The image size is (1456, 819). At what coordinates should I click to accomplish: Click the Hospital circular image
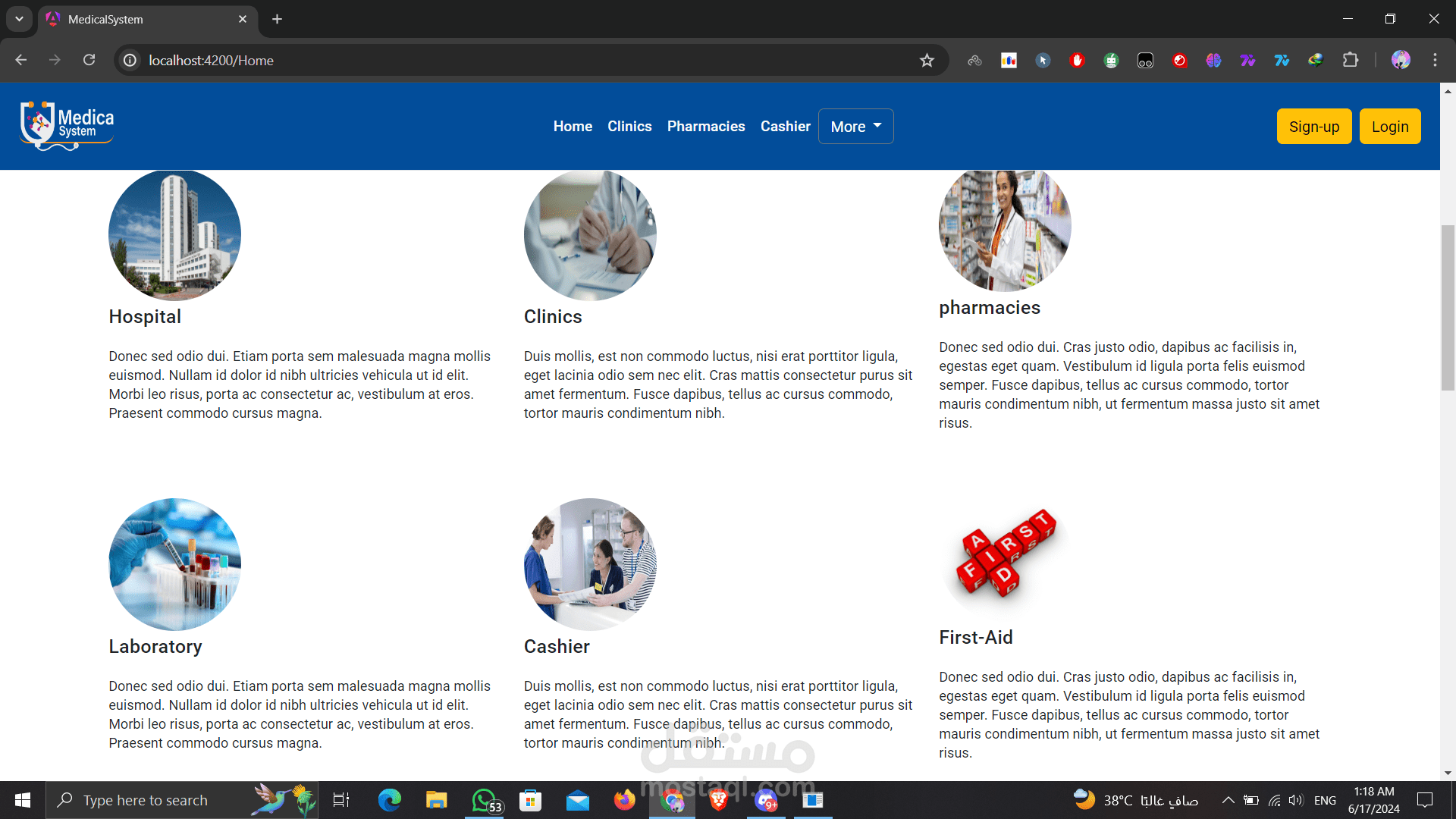tap(174, 235)
